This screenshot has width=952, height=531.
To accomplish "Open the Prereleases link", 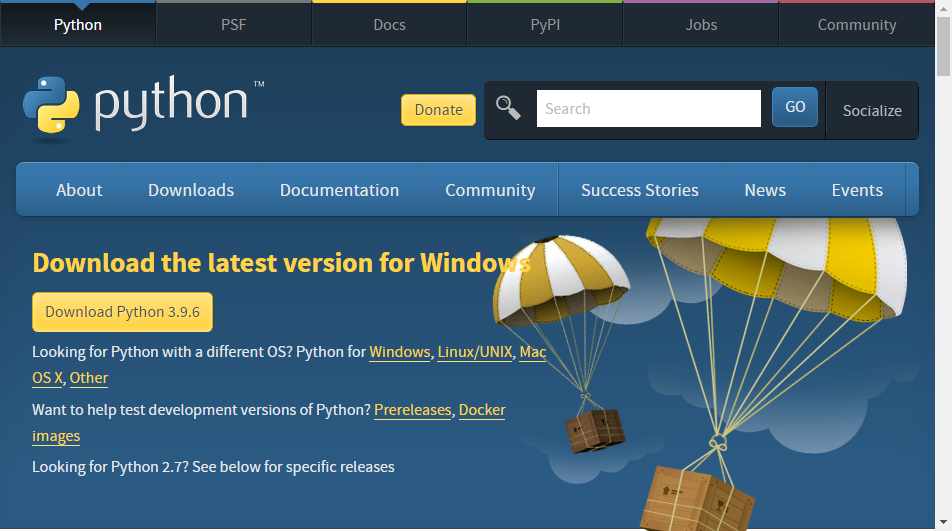I will pos(412,410).
